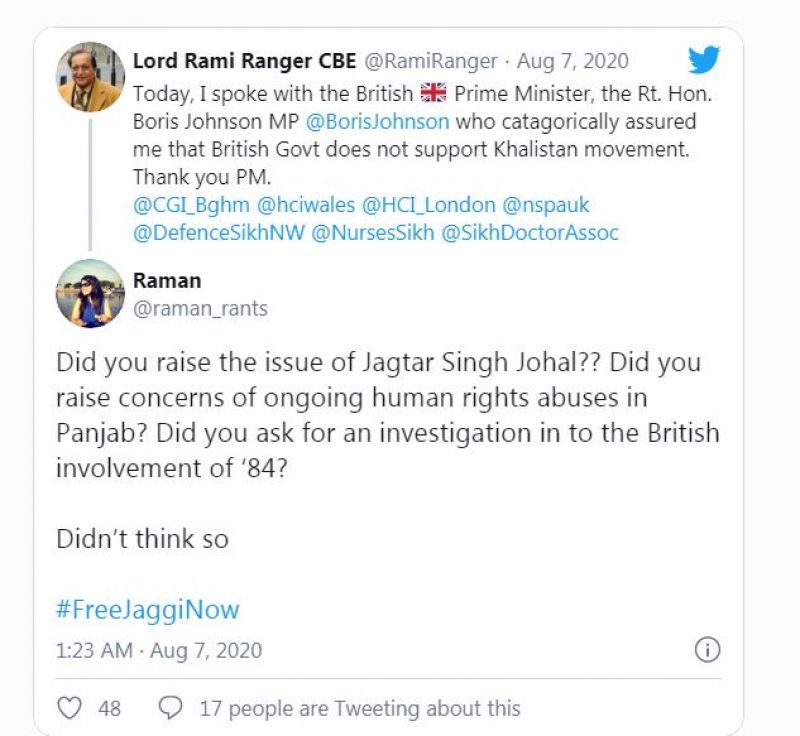The height and width of the screenshot is (736, 800).
Task: Open the @SikhDoctorAssoc mention
Action: click(534, 233)
